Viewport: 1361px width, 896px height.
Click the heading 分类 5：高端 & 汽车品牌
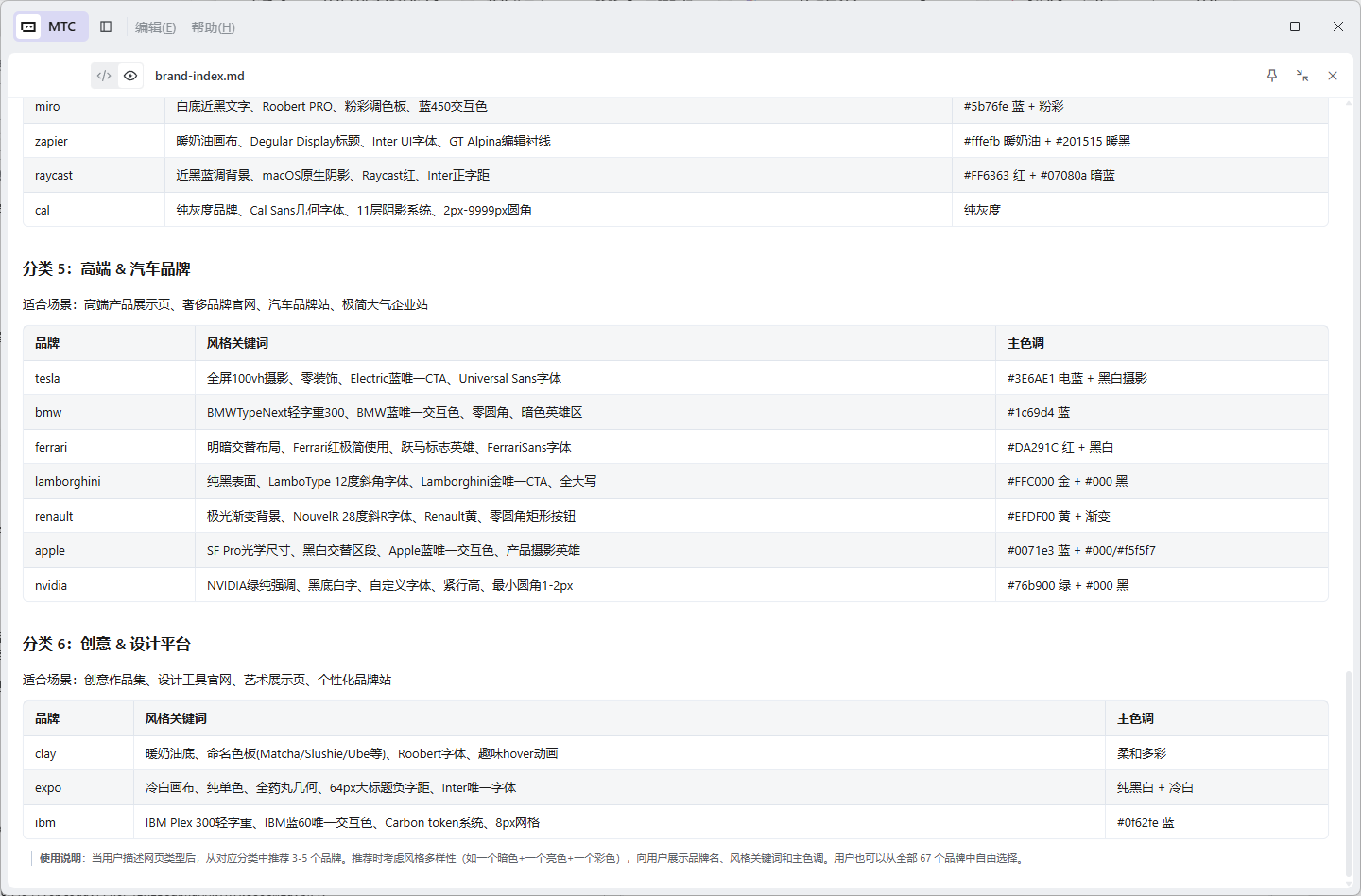click(107, 269)
